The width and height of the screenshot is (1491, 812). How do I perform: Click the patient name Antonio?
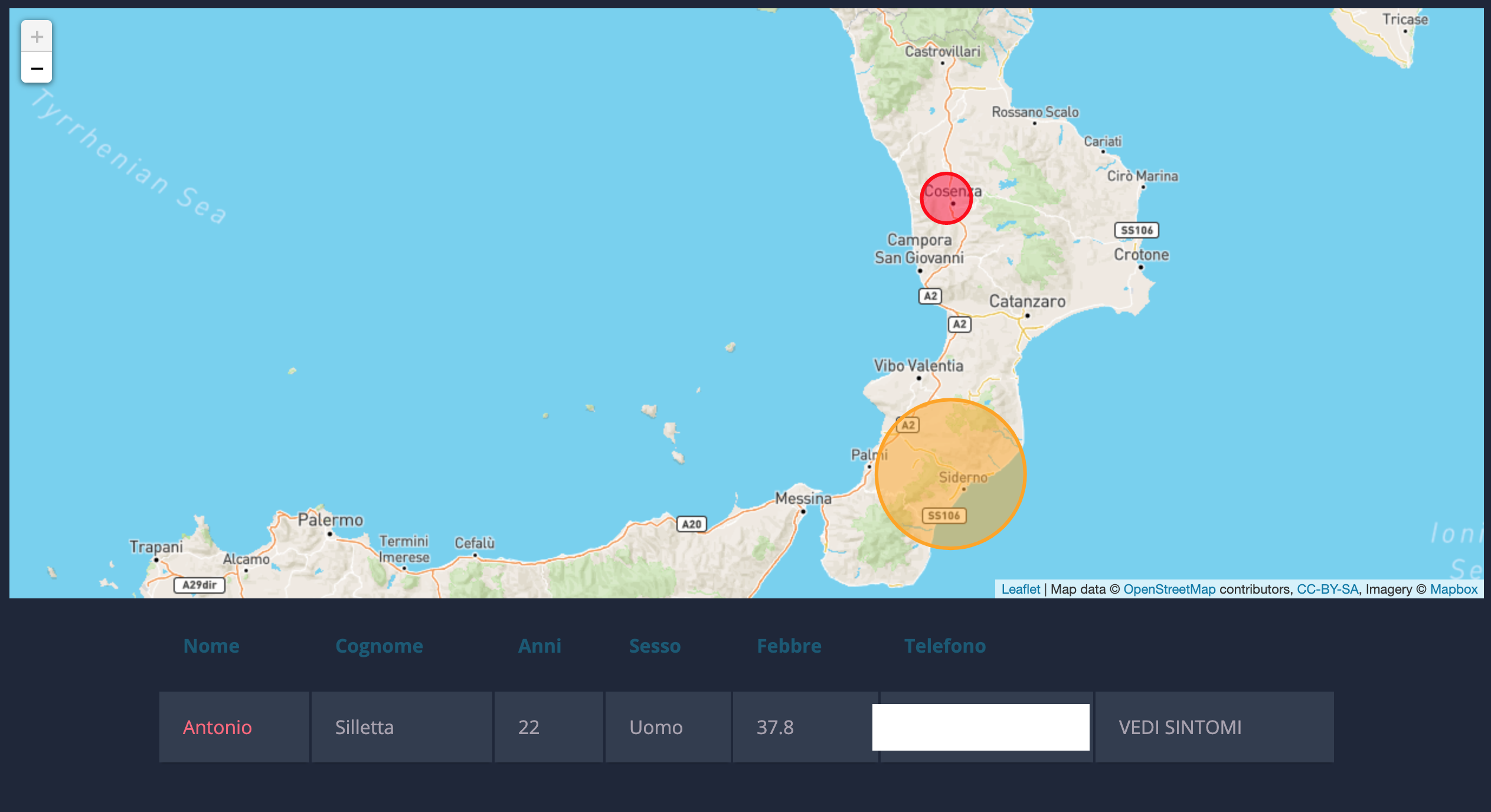pyautogui.click(x=217, y=727)
